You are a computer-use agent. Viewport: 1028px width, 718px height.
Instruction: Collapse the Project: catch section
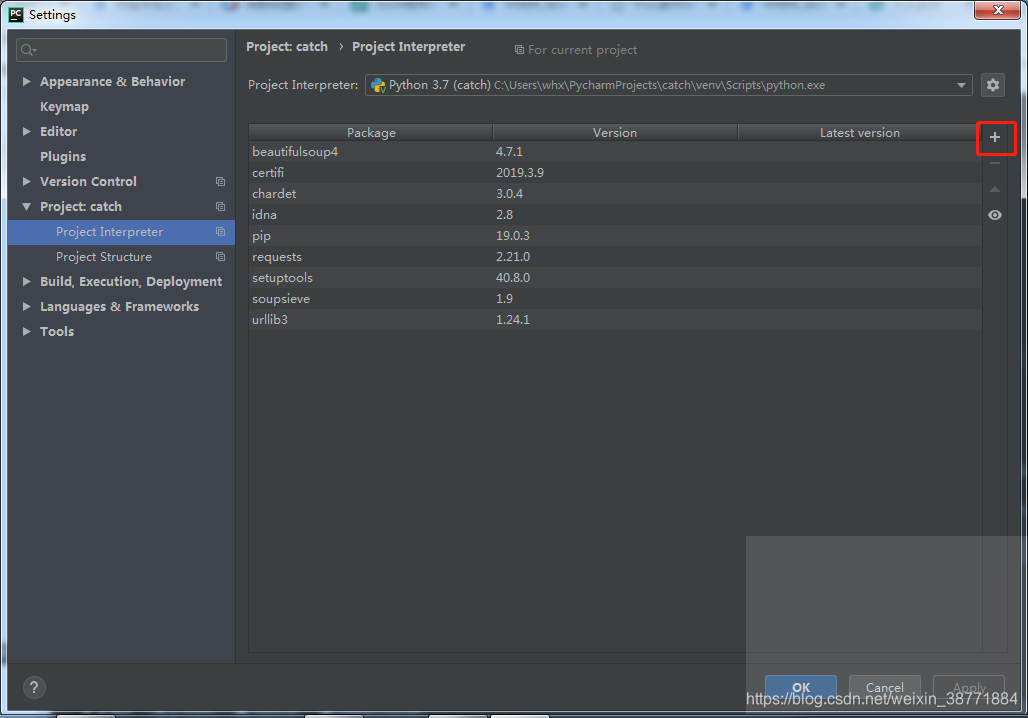[x=27, y=207]
